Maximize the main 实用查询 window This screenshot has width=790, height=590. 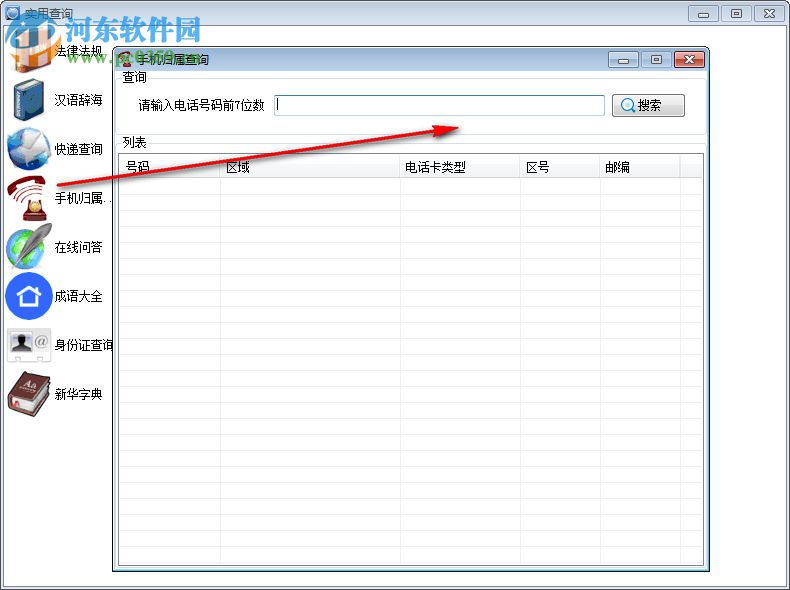click(736, 14)
